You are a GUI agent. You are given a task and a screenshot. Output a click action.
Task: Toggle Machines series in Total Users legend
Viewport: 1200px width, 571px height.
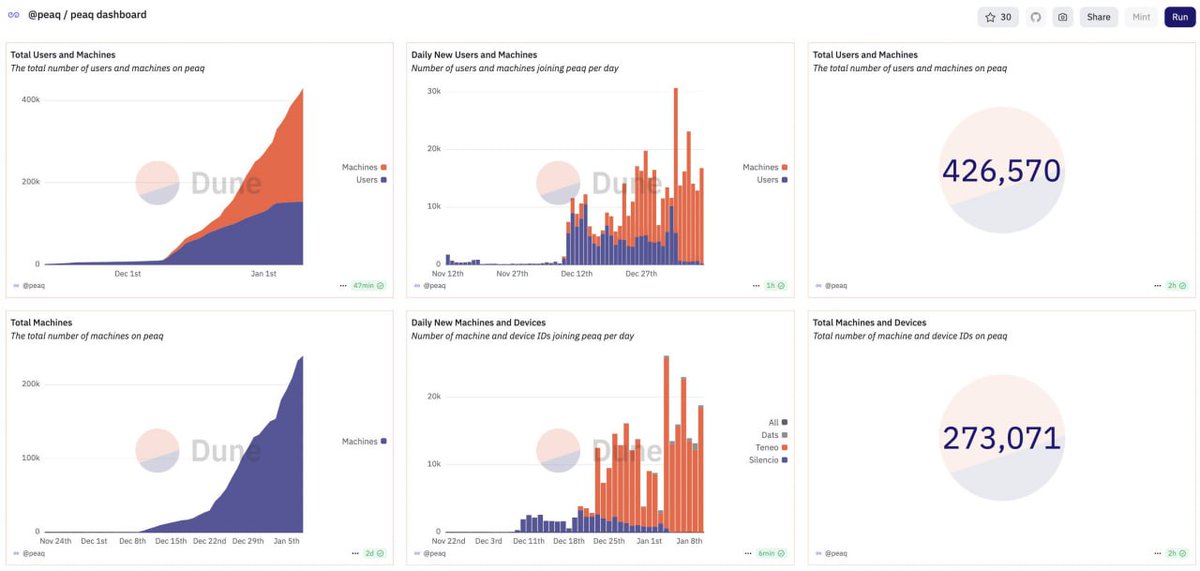coord(364,167)
